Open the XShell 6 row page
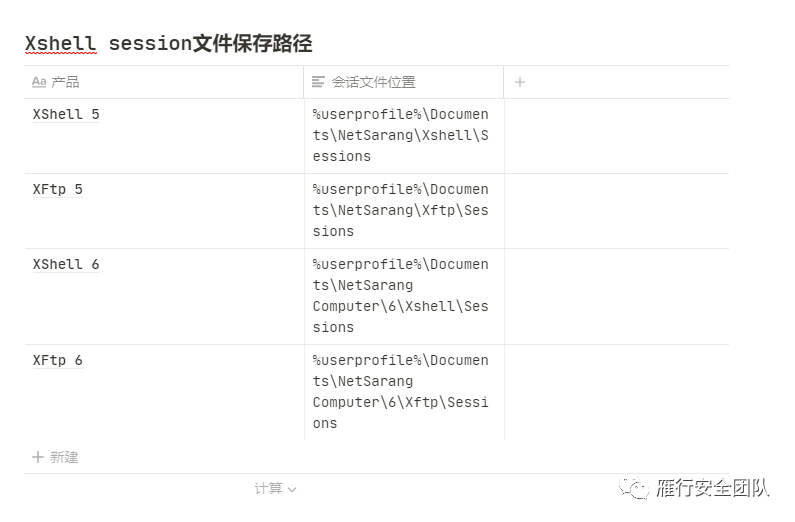Screen dimensions: 795x522 click(x=66, y=265)
